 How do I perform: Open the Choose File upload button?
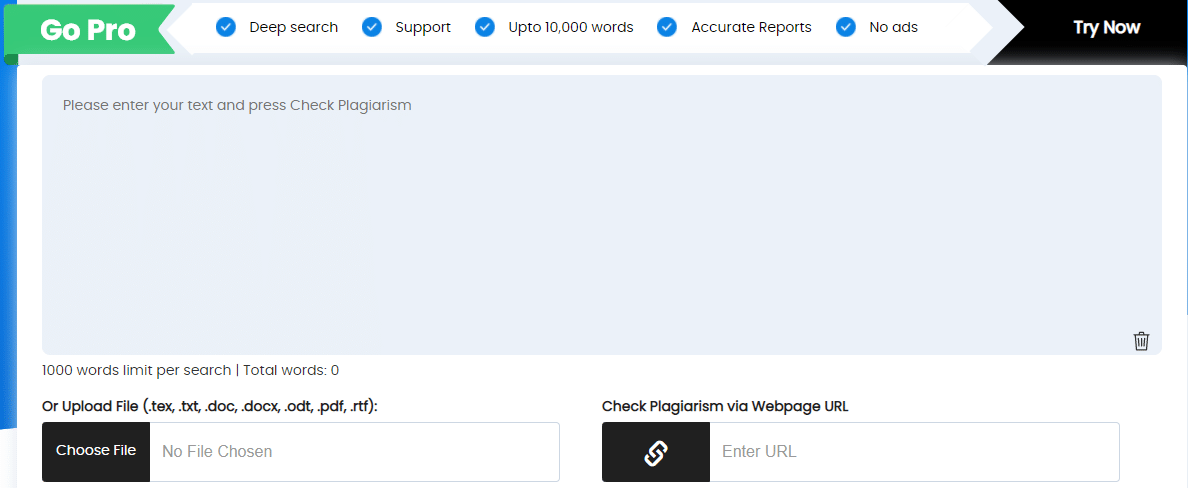point(96,452)
